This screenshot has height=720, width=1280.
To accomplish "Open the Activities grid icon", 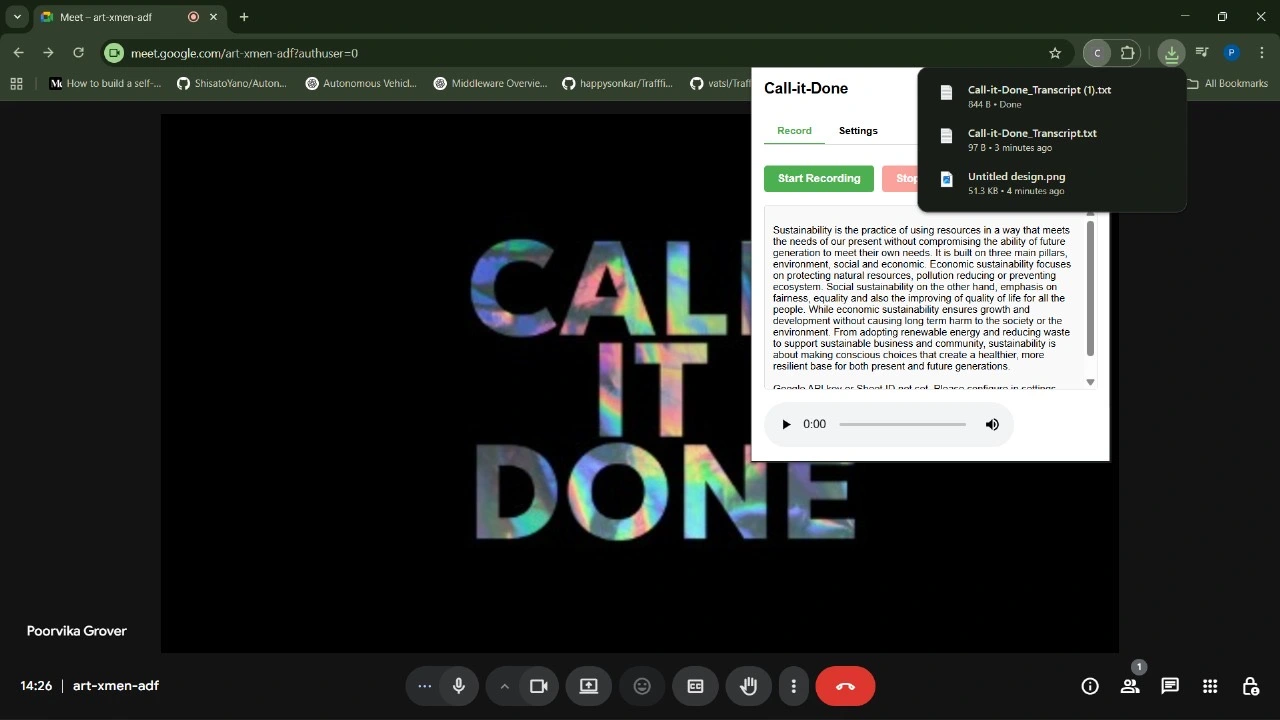I will point(1210,686).
